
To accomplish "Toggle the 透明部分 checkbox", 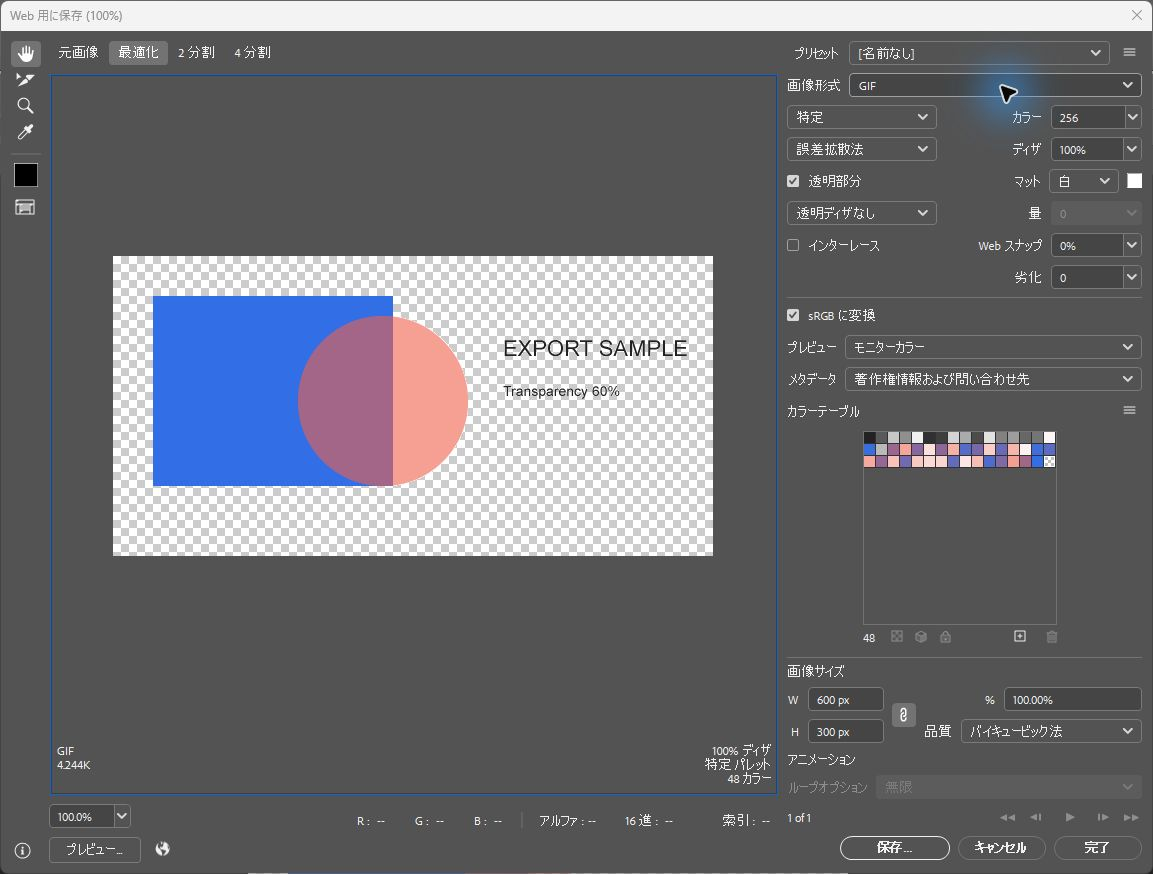I will point(793,181).
